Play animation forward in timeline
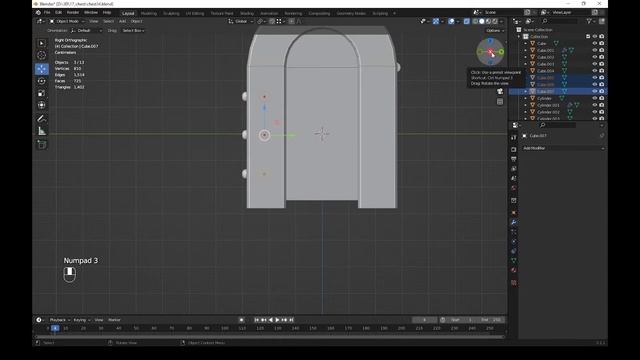Image resolution: width=640 pixels, height=360 pixels. click(x=277, y=320)
